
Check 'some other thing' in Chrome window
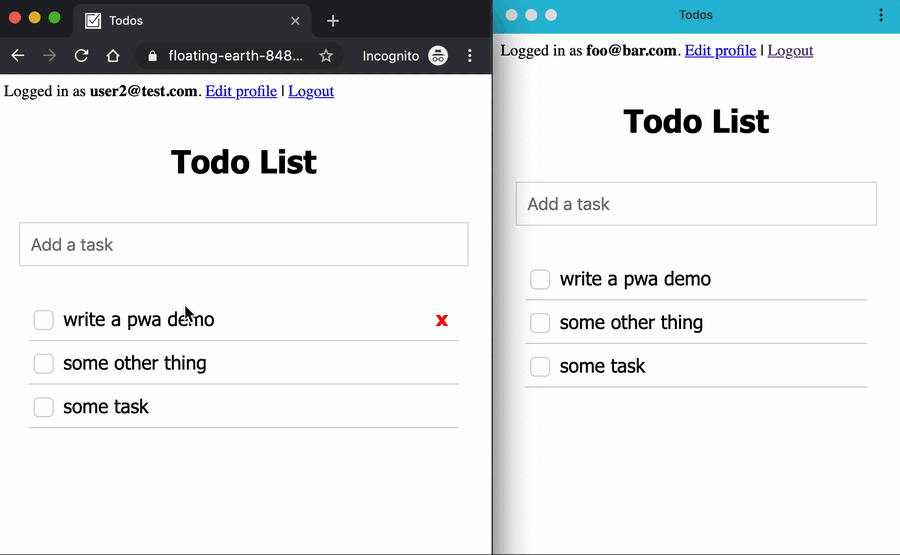[x=44, y=364]
